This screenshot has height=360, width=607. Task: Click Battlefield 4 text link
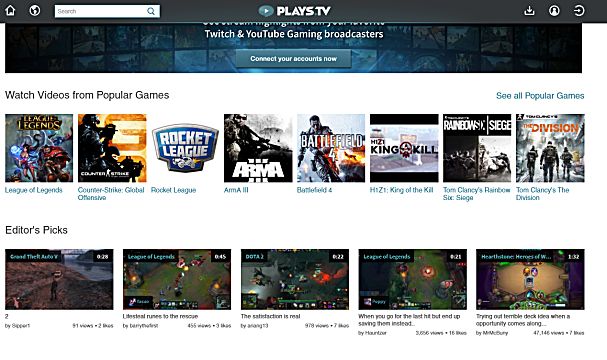(314, 190)
